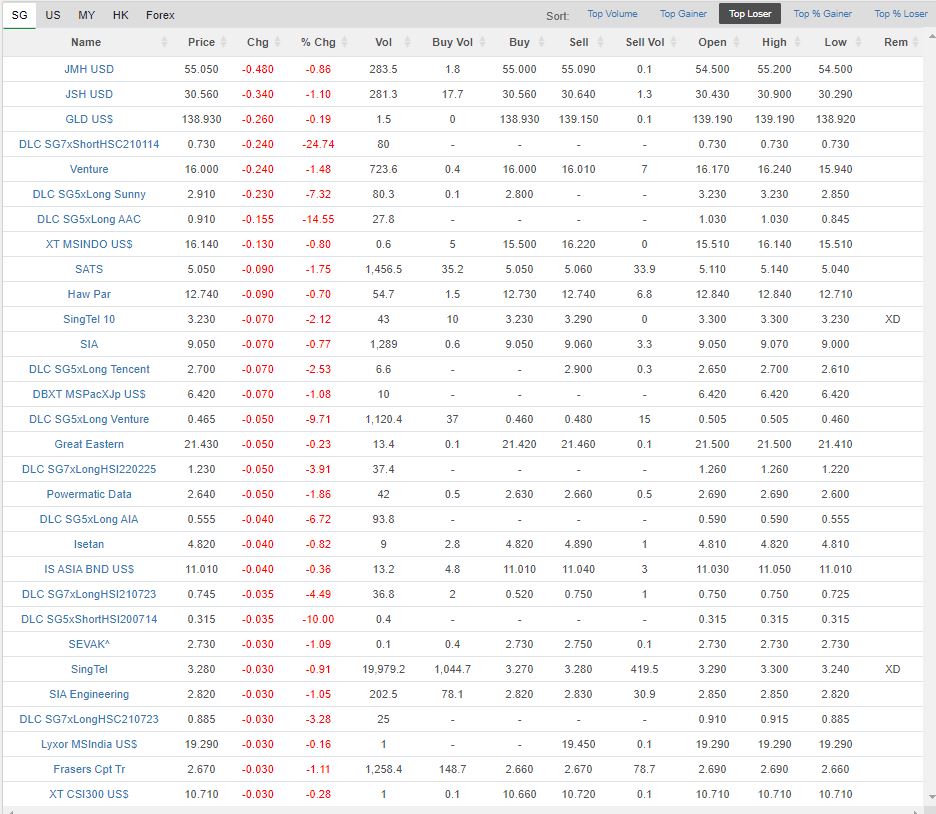Open DLC SG5xLong Tencent link
Viewport: 936px width, 814px height.
[x=89, y=370]
